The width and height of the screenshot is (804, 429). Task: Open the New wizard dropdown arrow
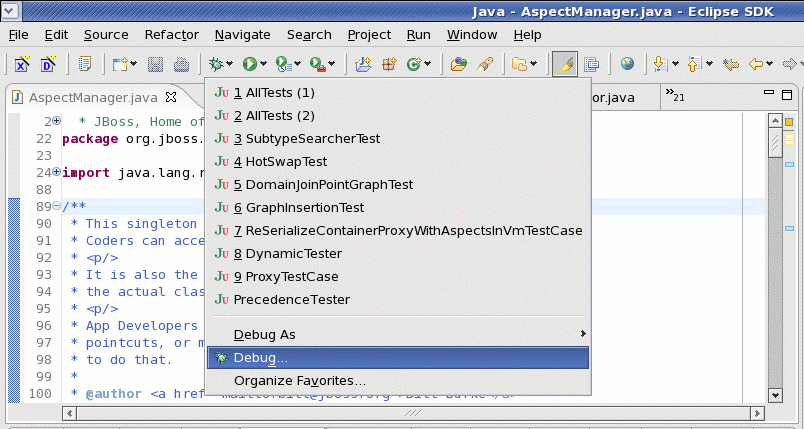[133, 64]
